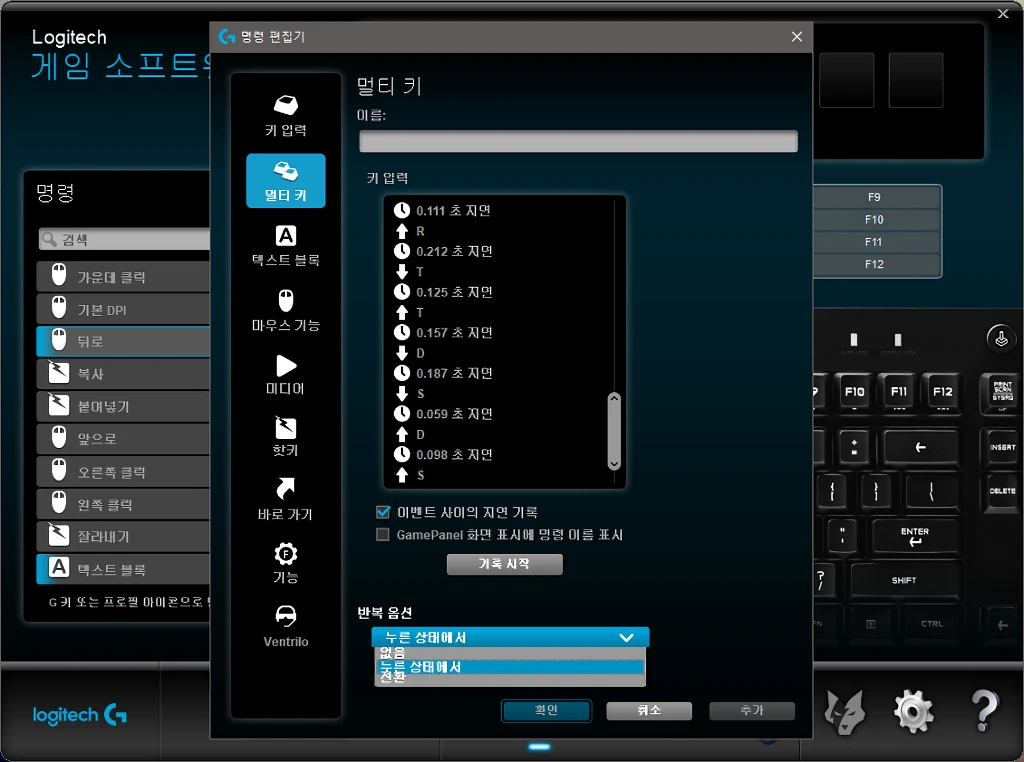Image resolution: width=1024 pixels, height=762 pixels.
Task: Choose 전환 in repeat options list
Action: point(510,678)
